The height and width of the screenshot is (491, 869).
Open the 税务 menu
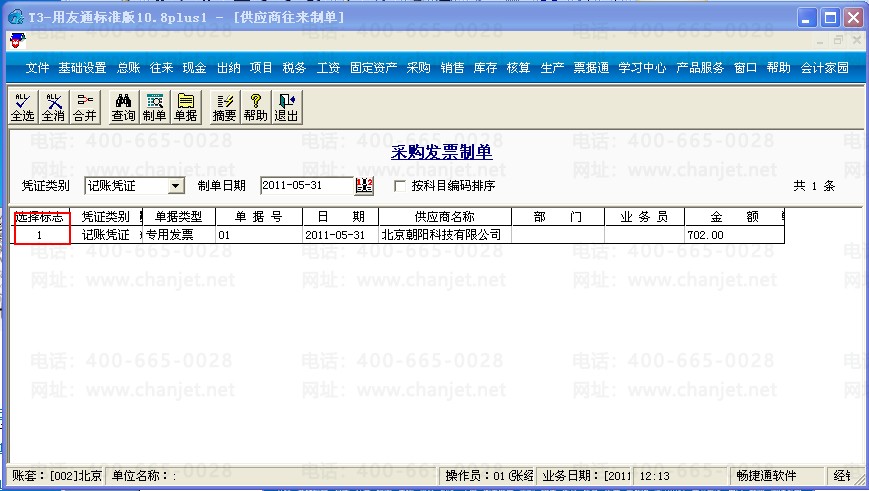[x=294, y=68]
